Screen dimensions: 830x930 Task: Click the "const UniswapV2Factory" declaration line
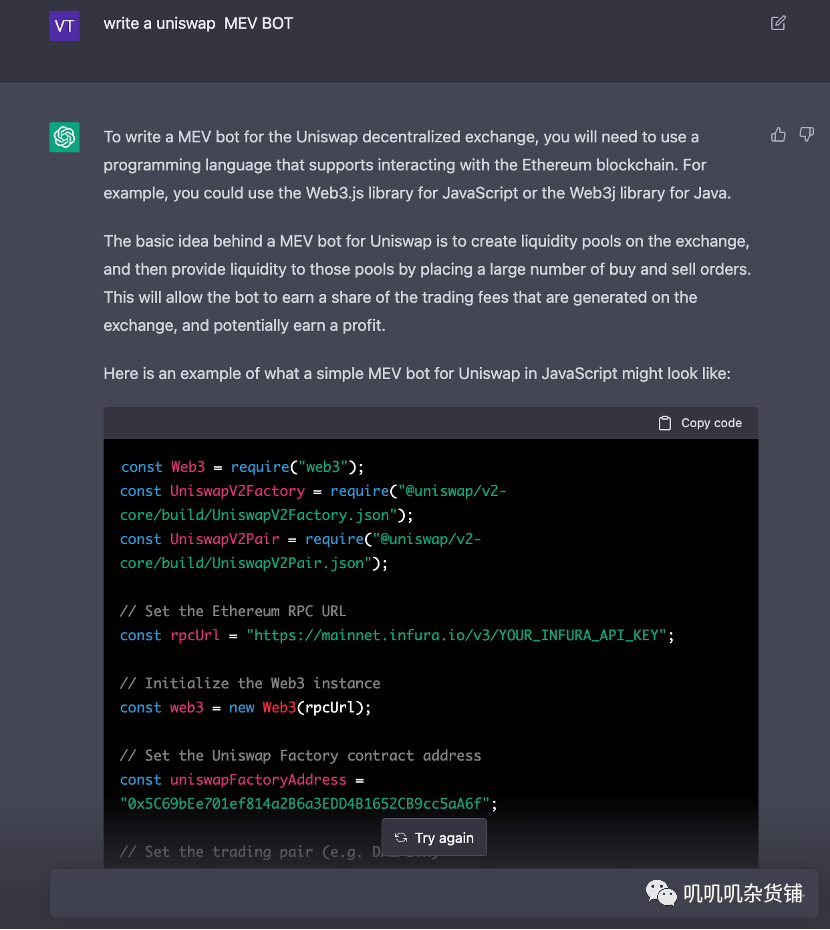[313, 503]
